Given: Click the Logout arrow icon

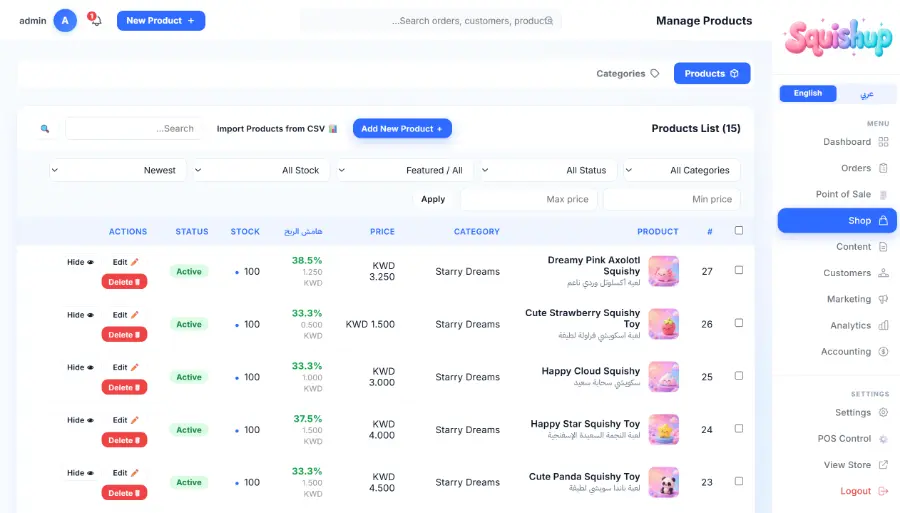Looking at the screenshot, I should pyautogui.click(x=883, y=491).
